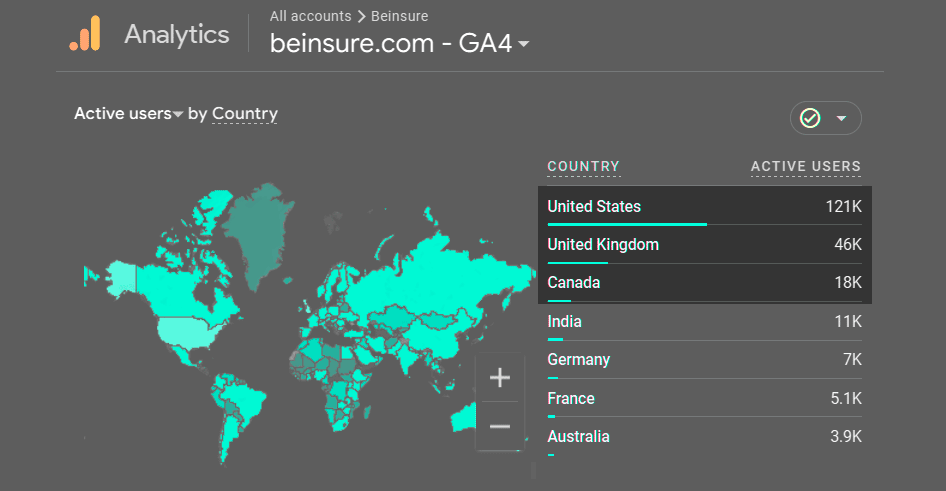Click the Beinsure breadcrumb link

(x=399, y=16)
